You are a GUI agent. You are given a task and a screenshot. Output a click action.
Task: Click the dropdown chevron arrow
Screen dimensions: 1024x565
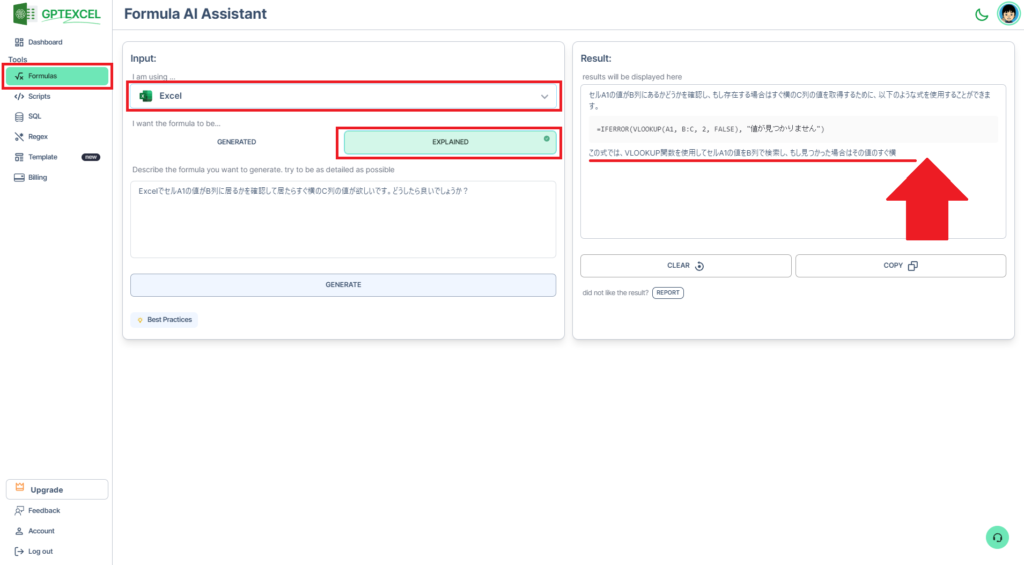coord(544,97)
